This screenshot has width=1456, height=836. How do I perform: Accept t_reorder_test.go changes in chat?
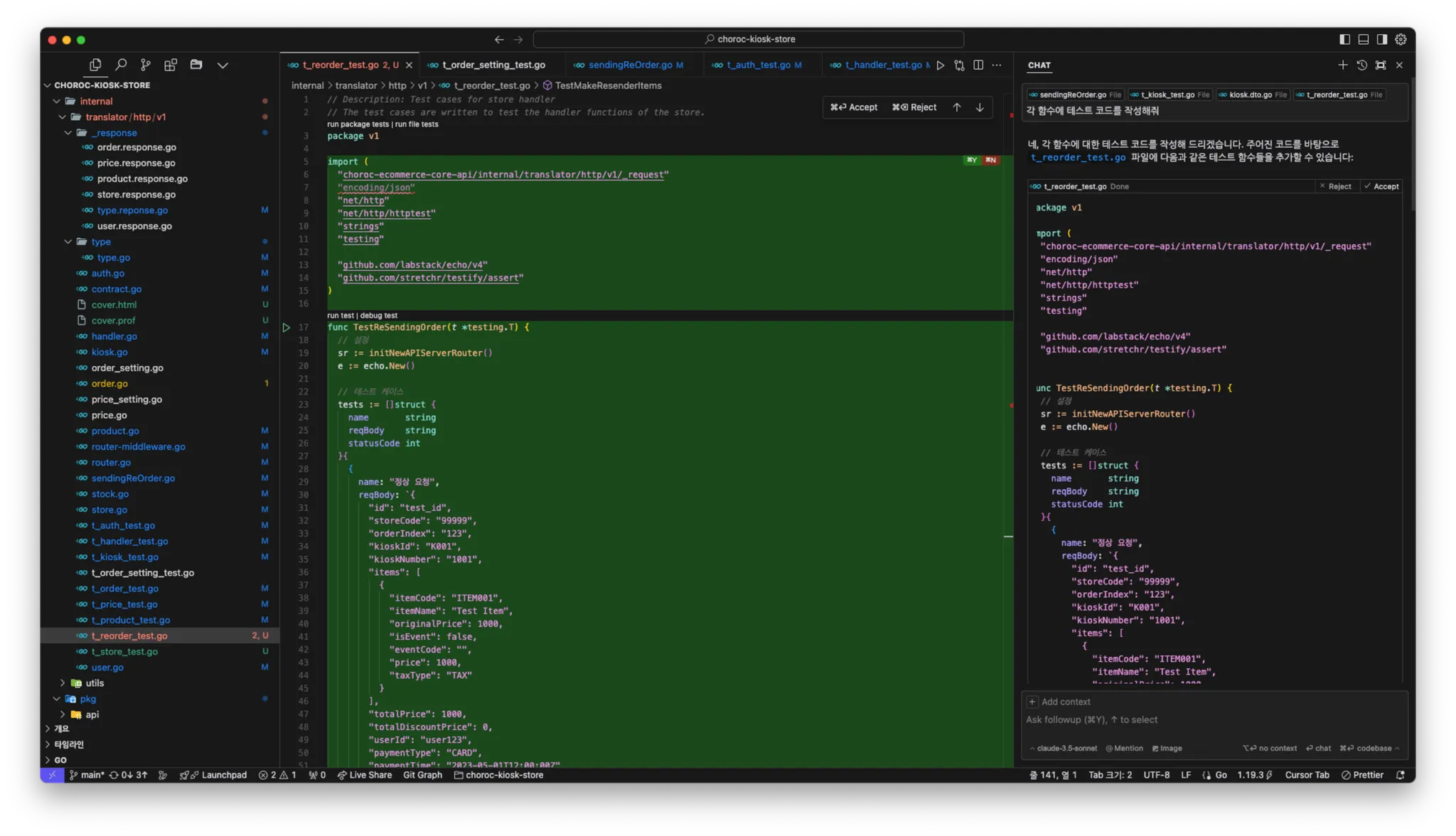coord(1381,186)
